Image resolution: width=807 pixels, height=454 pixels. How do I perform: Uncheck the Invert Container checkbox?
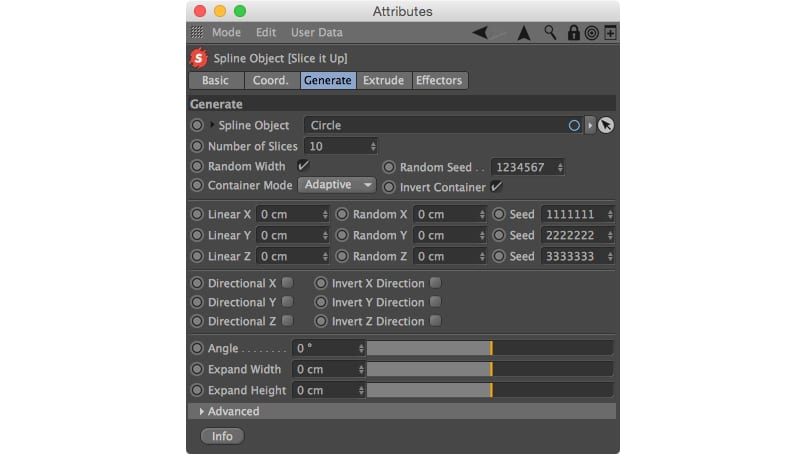[496, 186]
